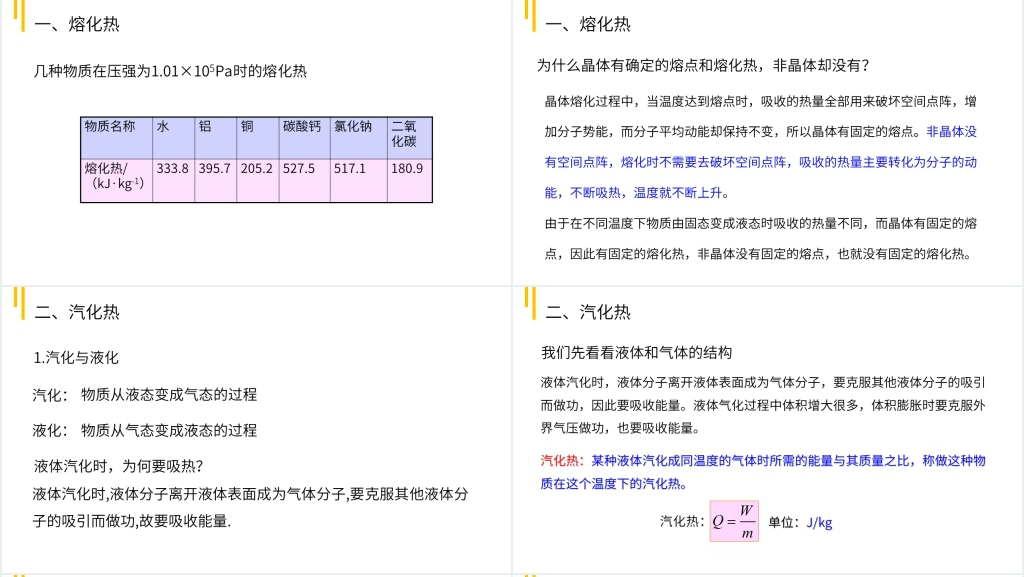This screenshot has height=577, width=1024.
Task: Click the line '子的吸引而做功,故要吸收能量.'
Action: click(x=132, y=521)
